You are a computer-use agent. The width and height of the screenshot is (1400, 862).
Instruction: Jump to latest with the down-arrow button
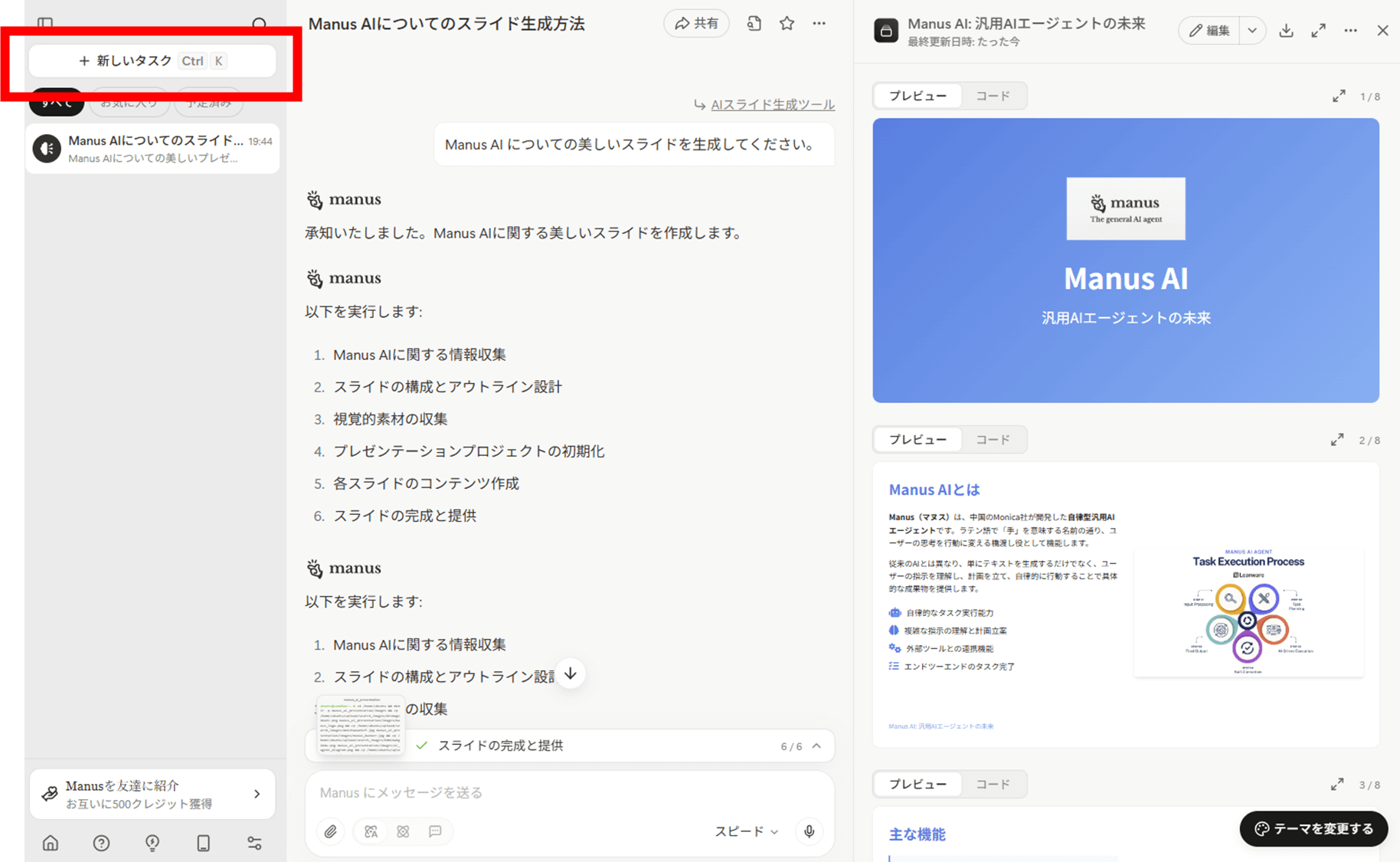tap(571, 674)
